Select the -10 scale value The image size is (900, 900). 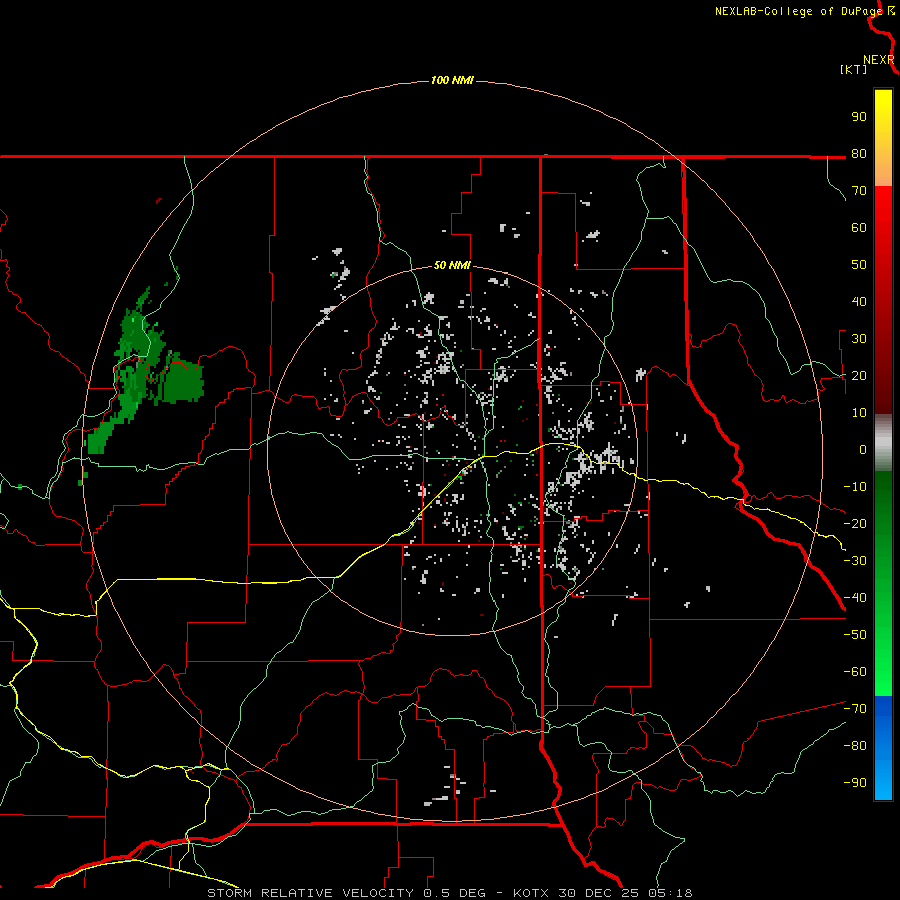pos(855,487)
